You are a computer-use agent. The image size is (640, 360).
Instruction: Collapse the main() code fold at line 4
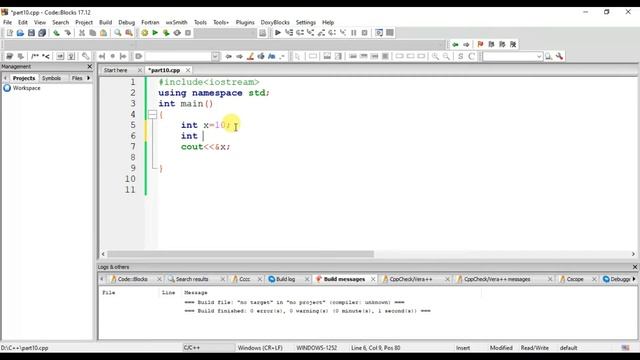click(x=152, y=115)
